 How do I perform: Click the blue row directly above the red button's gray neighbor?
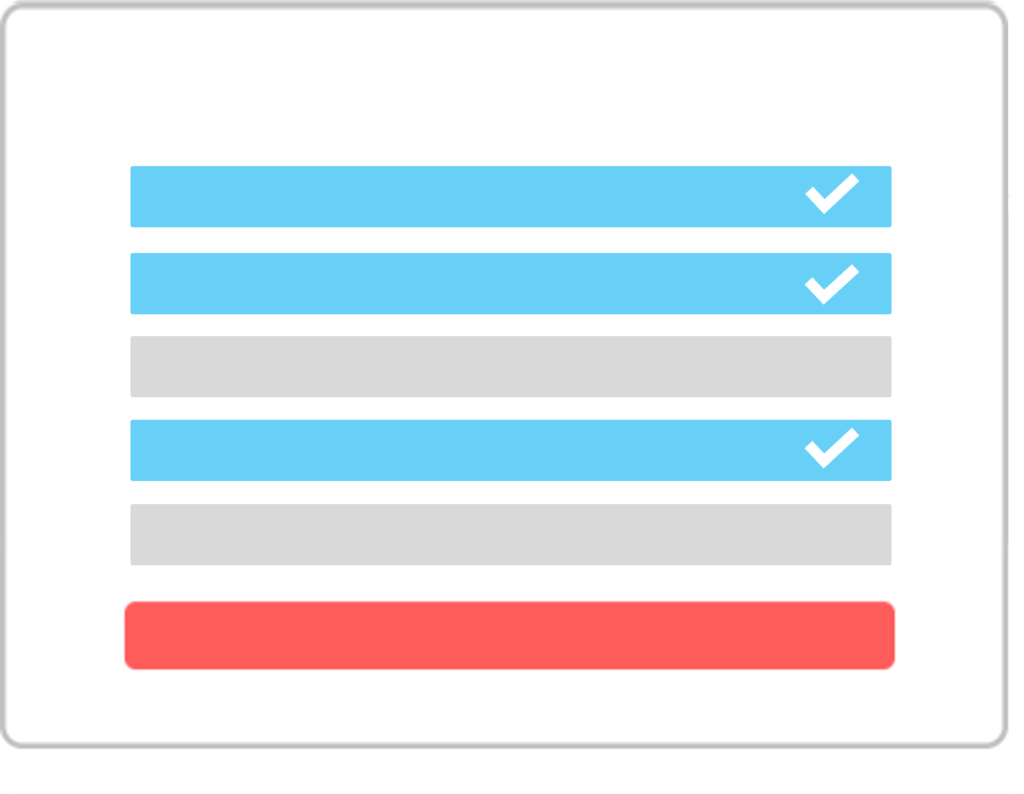tap(511, 451)
